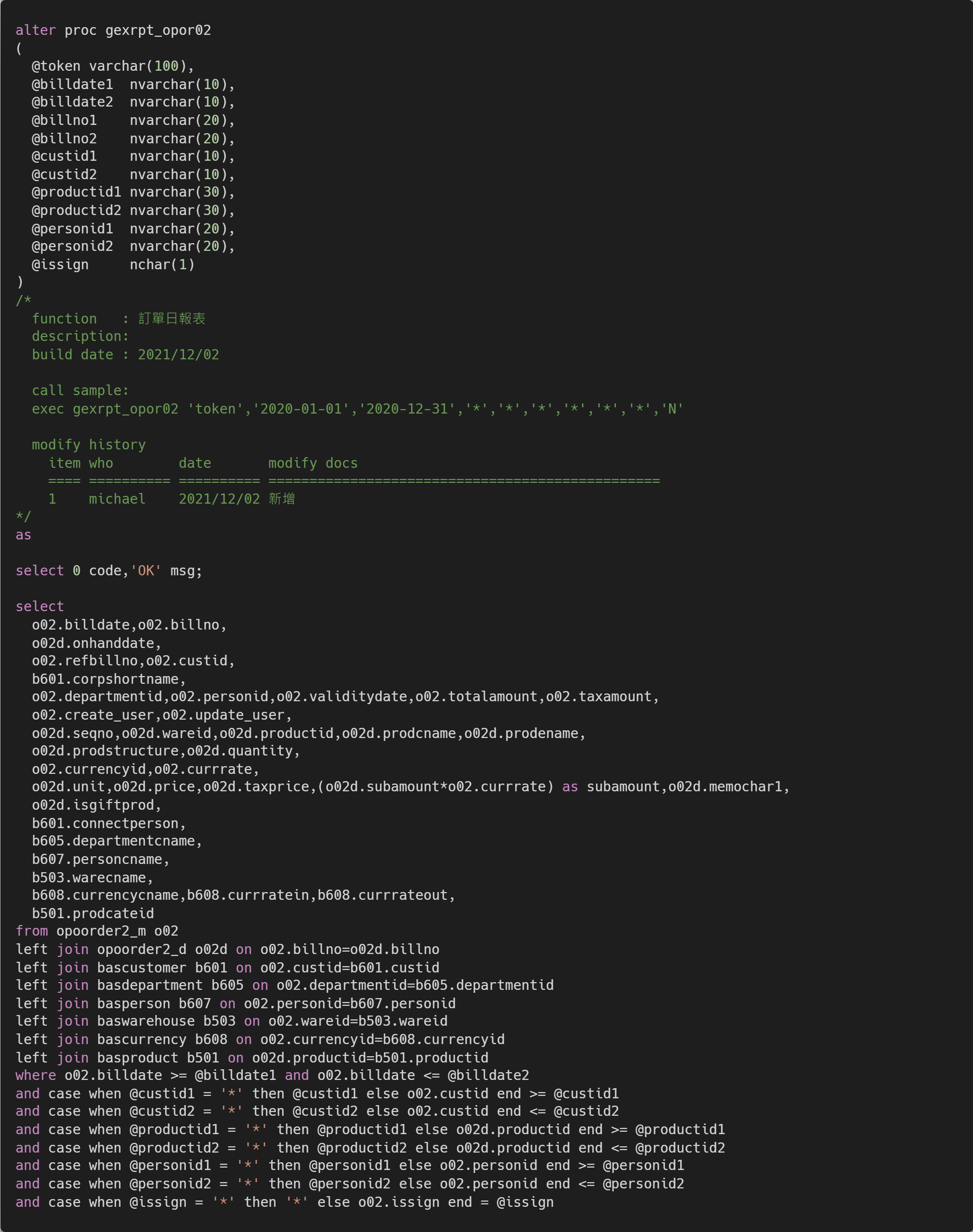Screen dimensions: 973x1232
Task: Click the 'from' keyword before opoorder2_m
Action: pyautogui.click(x=32, y=931)
